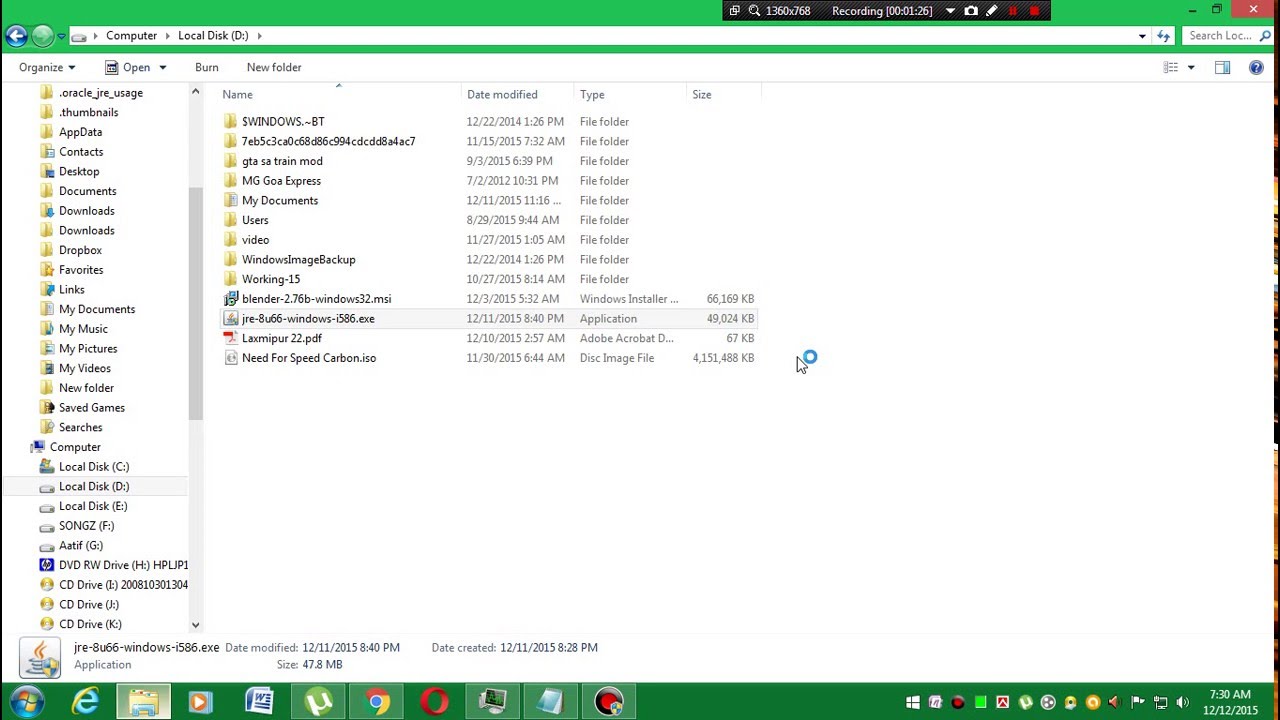Select Users folder in file list
The width and height of the screenshot is (1280, 720).
coord(255,220)
